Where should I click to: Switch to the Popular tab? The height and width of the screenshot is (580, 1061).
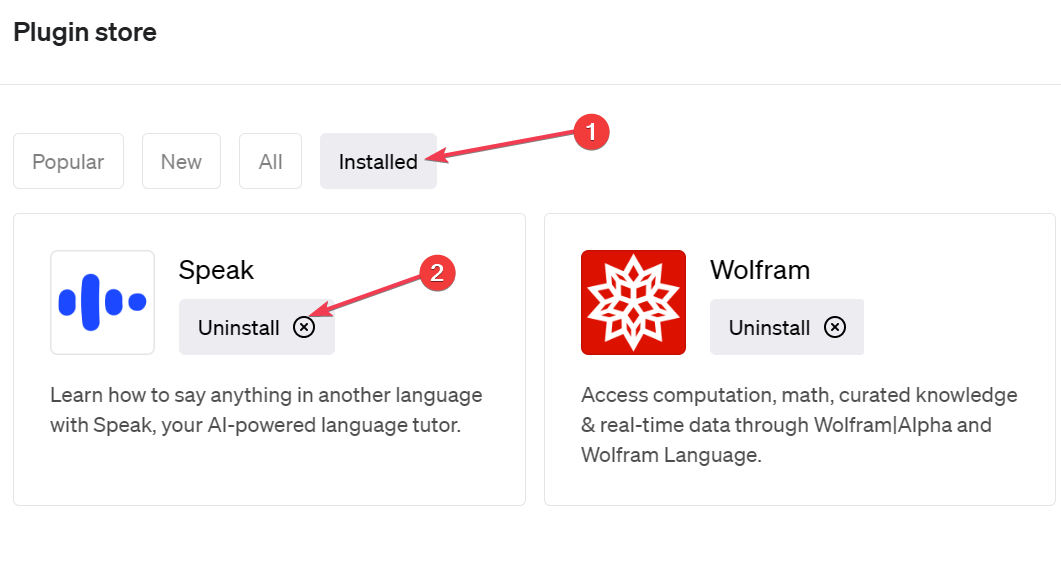[68, 161]
